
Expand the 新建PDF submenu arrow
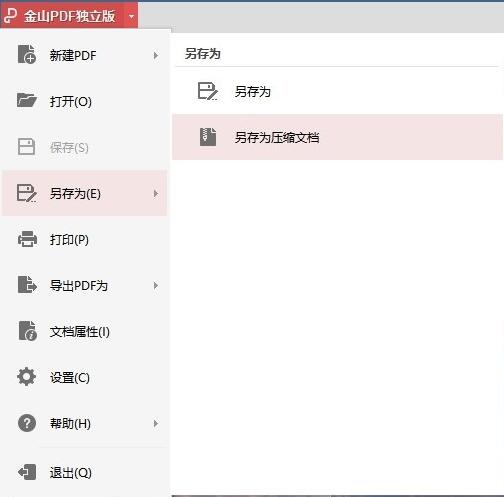(x=156, y=55)
